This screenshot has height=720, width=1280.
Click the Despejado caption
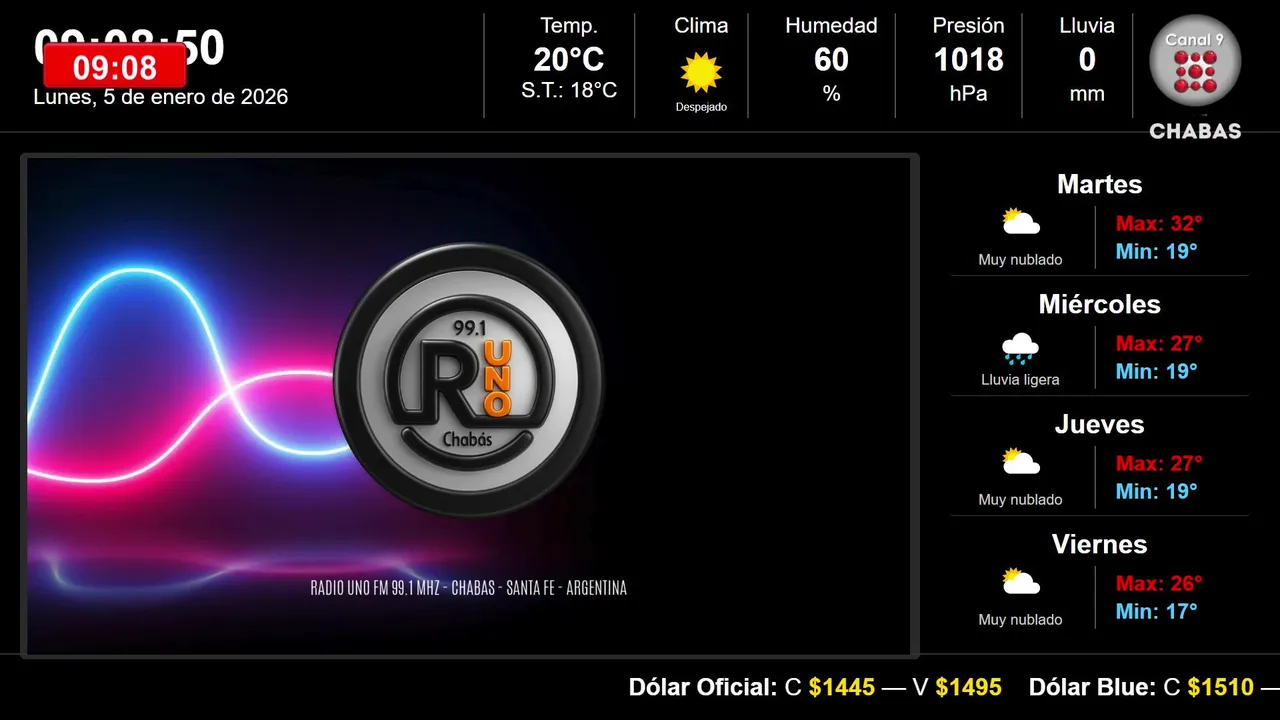pos(701,107)
